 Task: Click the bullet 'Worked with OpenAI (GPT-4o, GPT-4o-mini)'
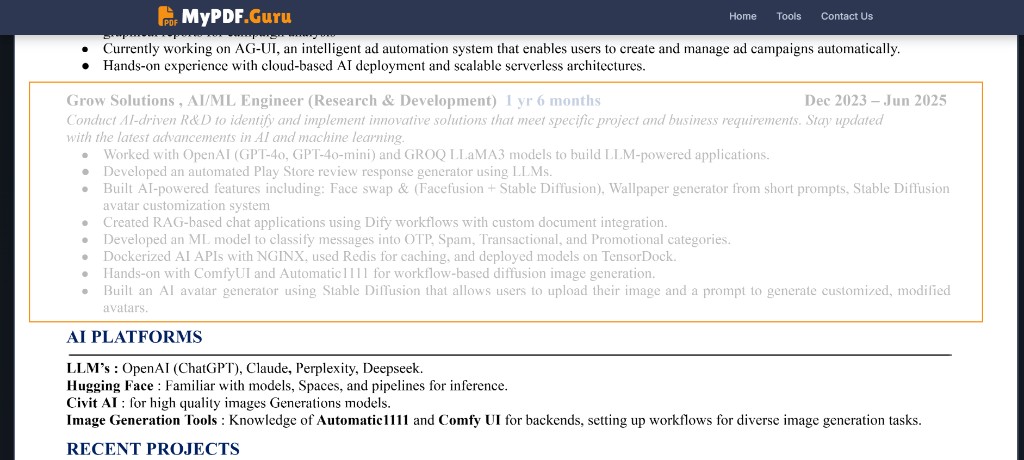click(436, 155)
